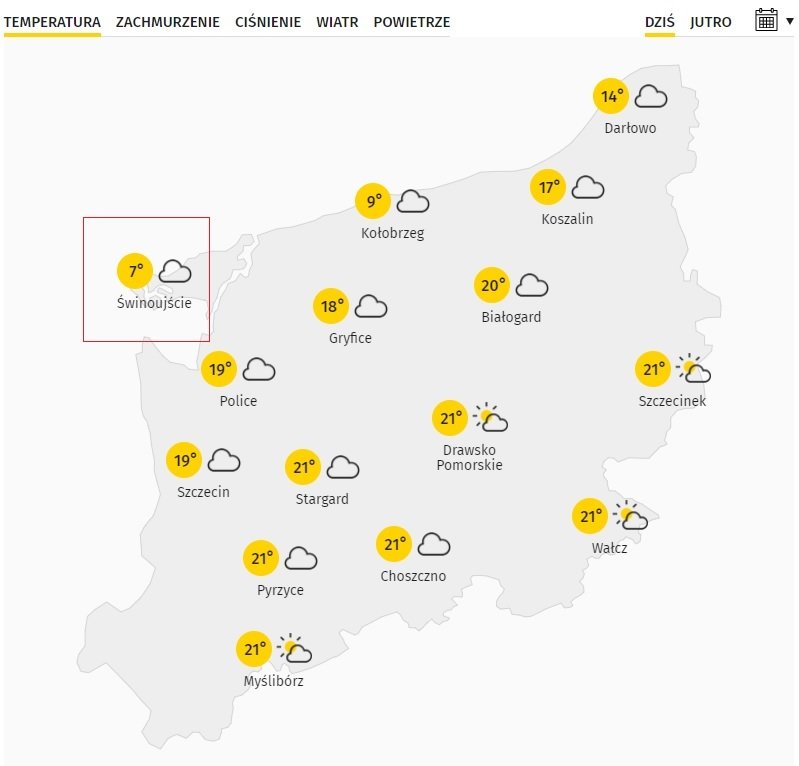799x766 pixels.
Task: Open the WIATR tab
Action: [337, 22]
